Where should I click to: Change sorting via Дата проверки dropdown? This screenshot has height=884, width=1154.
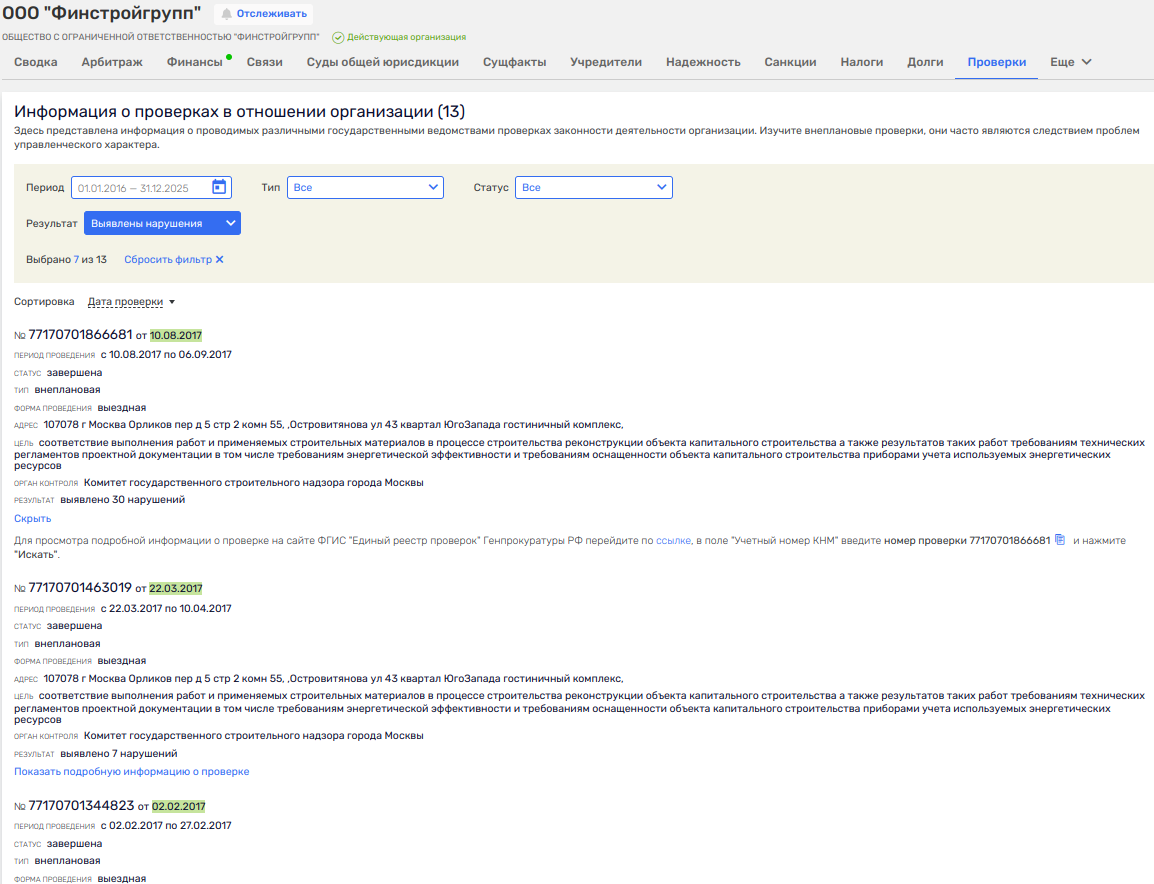tap(131, 302)
